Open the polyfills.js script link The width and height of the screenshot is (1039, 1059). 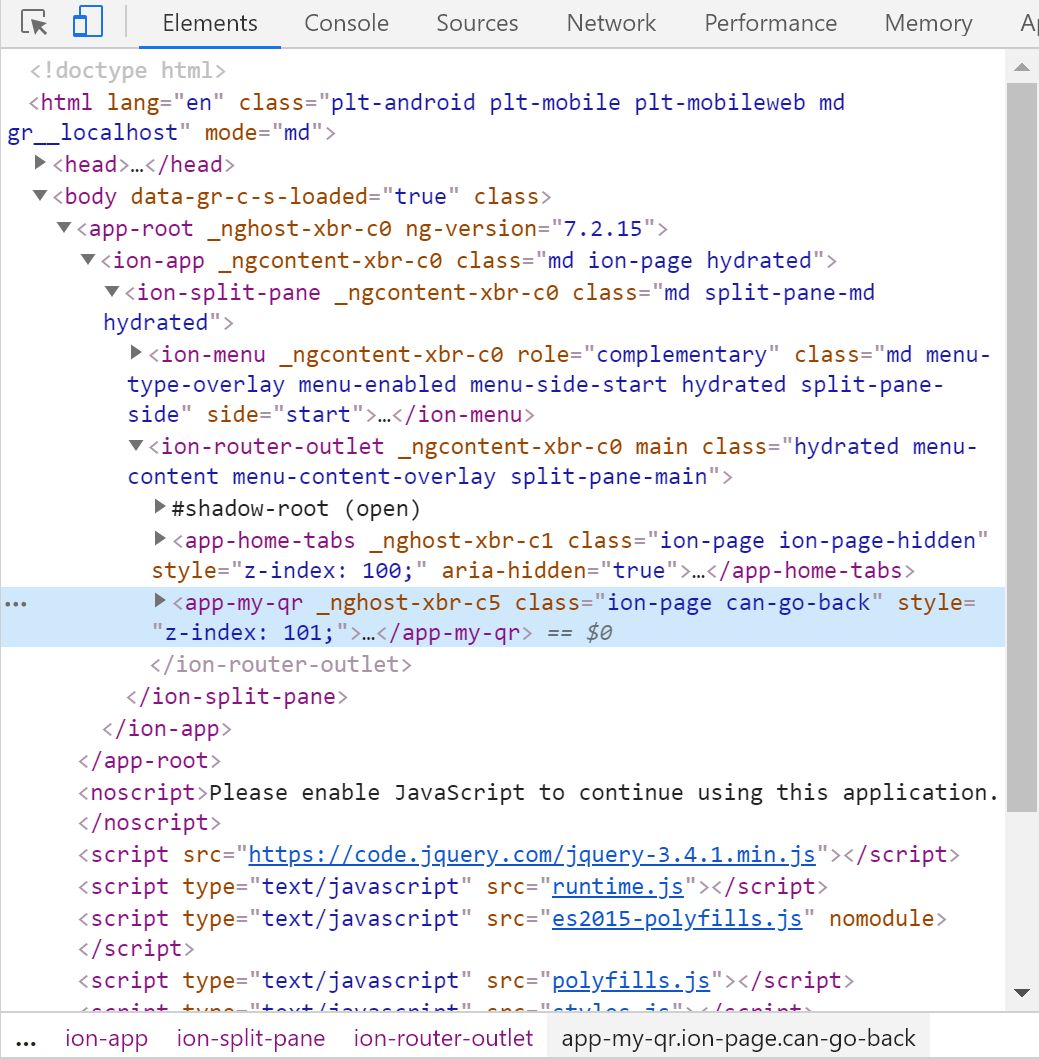coord(631,980)
